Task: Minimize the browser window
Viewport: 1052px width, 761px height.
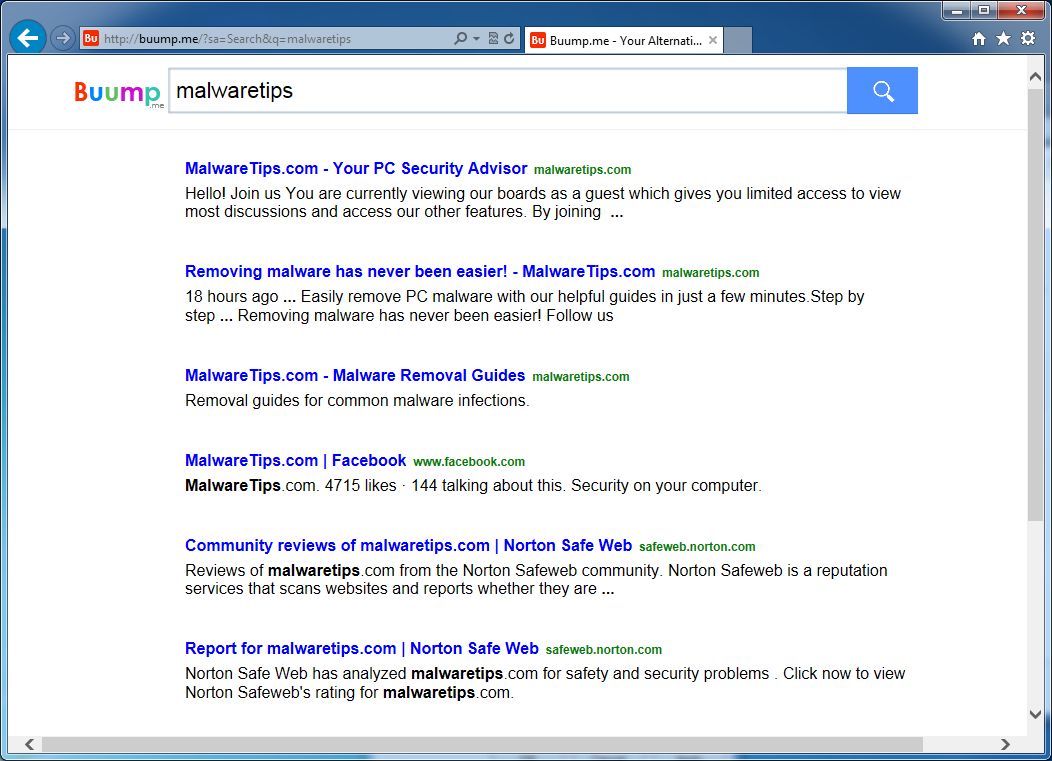Action: click(x=957, y=10)
